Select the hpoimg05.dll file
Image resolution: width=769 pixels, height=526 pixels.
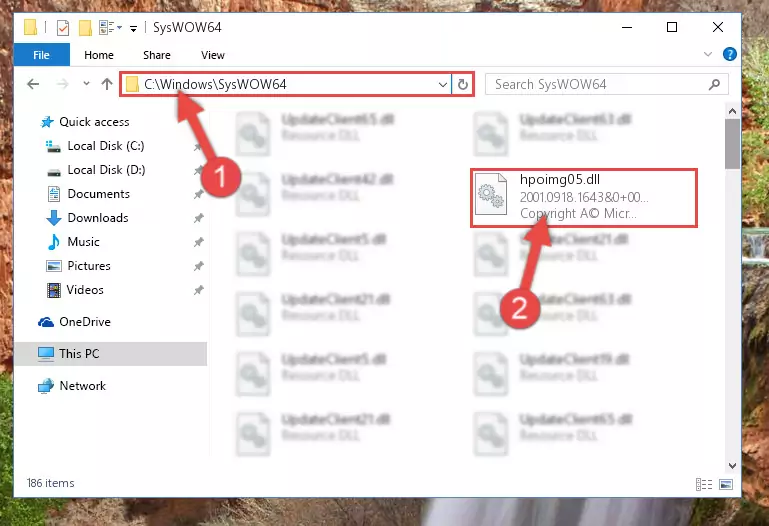click(x=584, y=198)
